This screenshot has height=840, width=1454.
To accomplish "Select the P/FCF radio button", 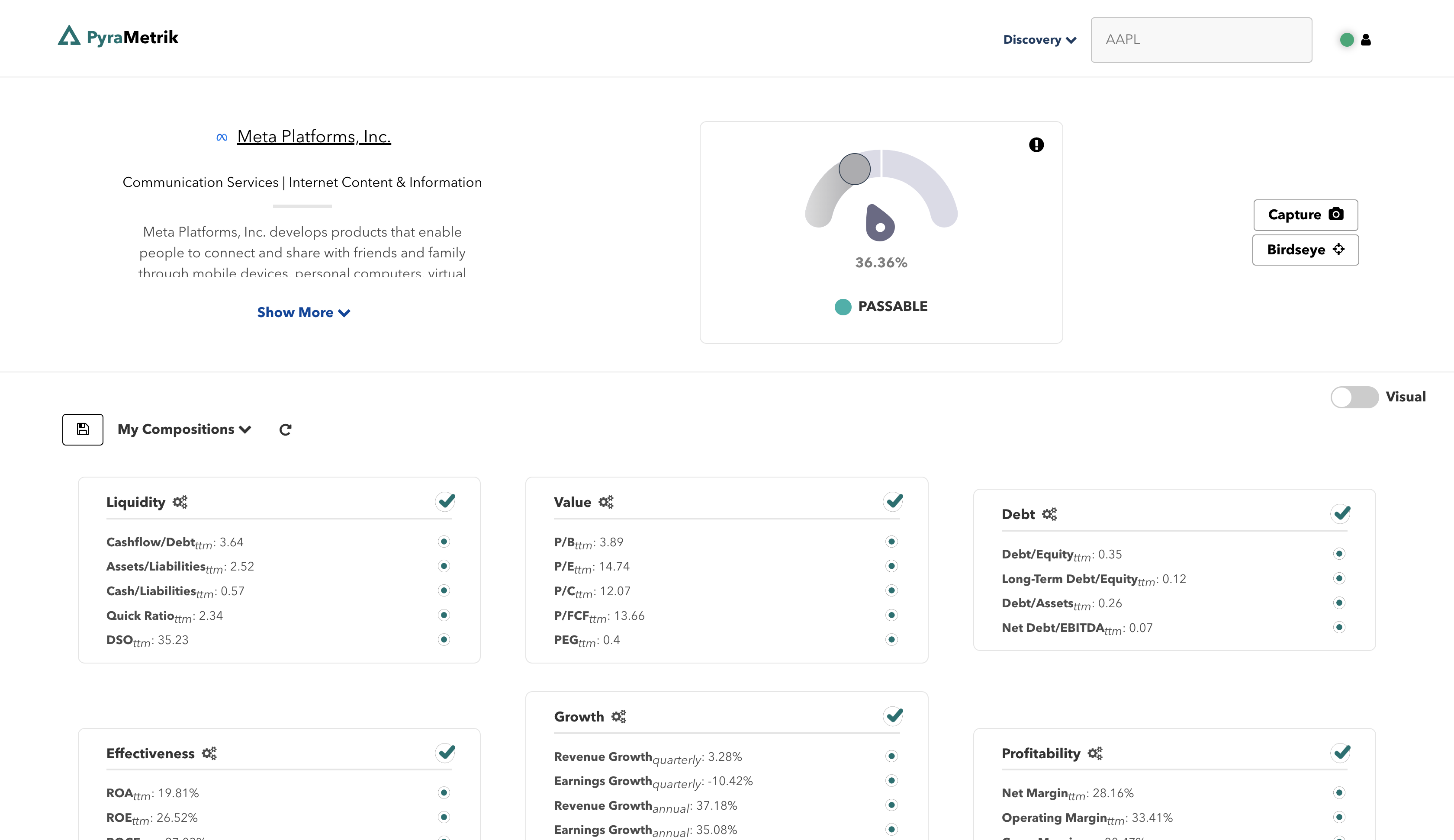I will point(891,615).
